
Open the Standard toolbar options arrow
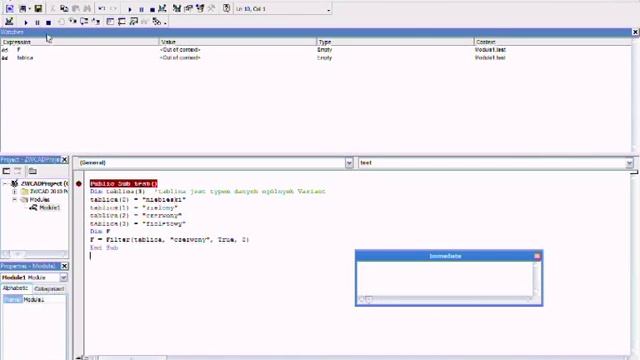(329, 10)
